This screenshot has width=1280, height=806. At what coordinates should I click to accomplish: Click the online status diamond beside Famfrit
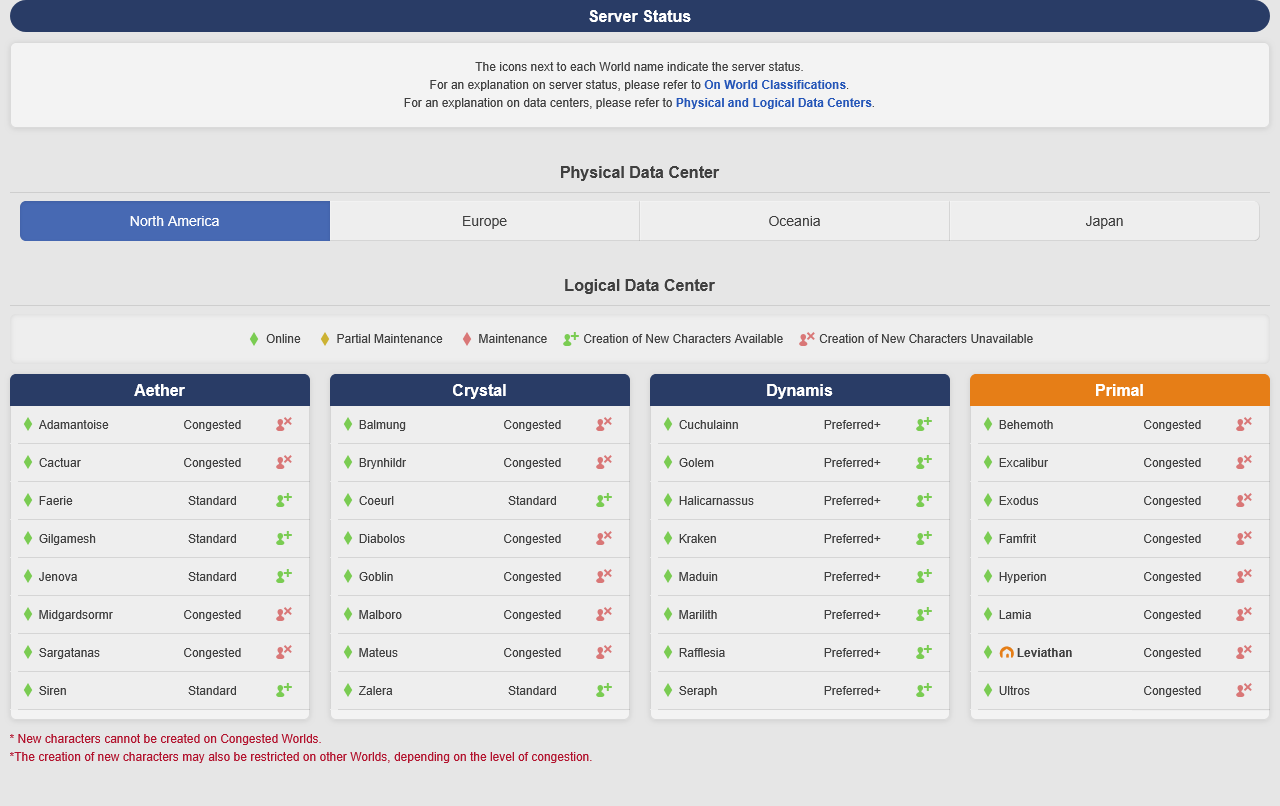988,538
